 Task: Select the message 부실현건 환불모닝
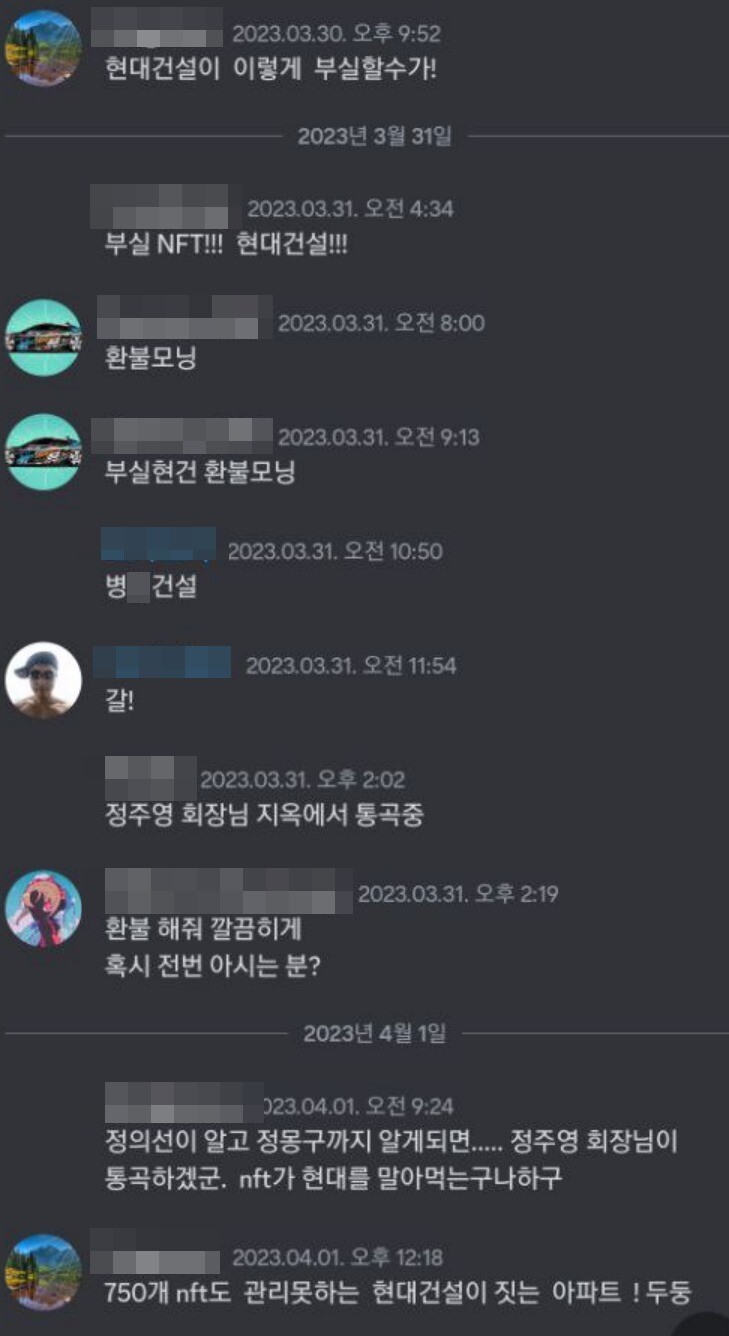(x=200, y=472)
